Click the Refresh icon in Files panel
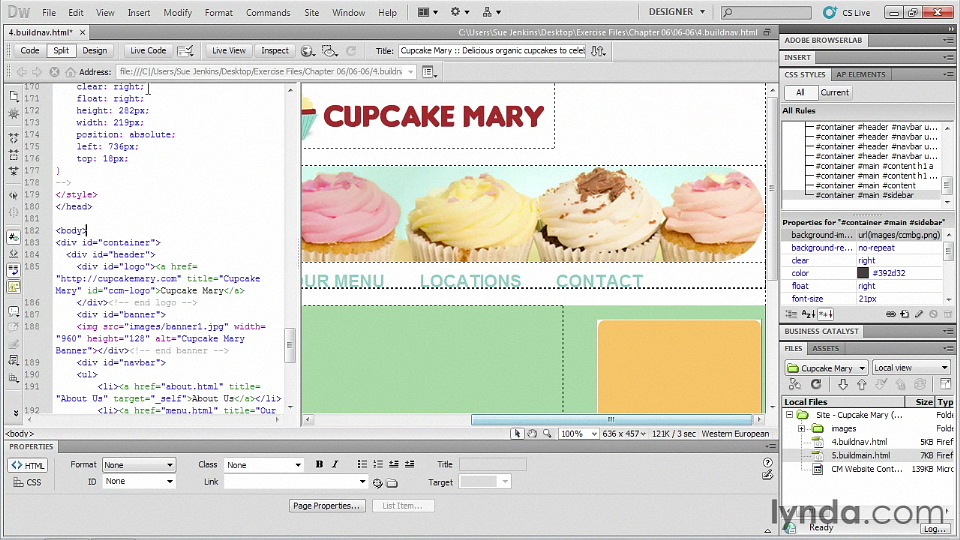Viewport: 960px width, 540px height. coord(816,384)
